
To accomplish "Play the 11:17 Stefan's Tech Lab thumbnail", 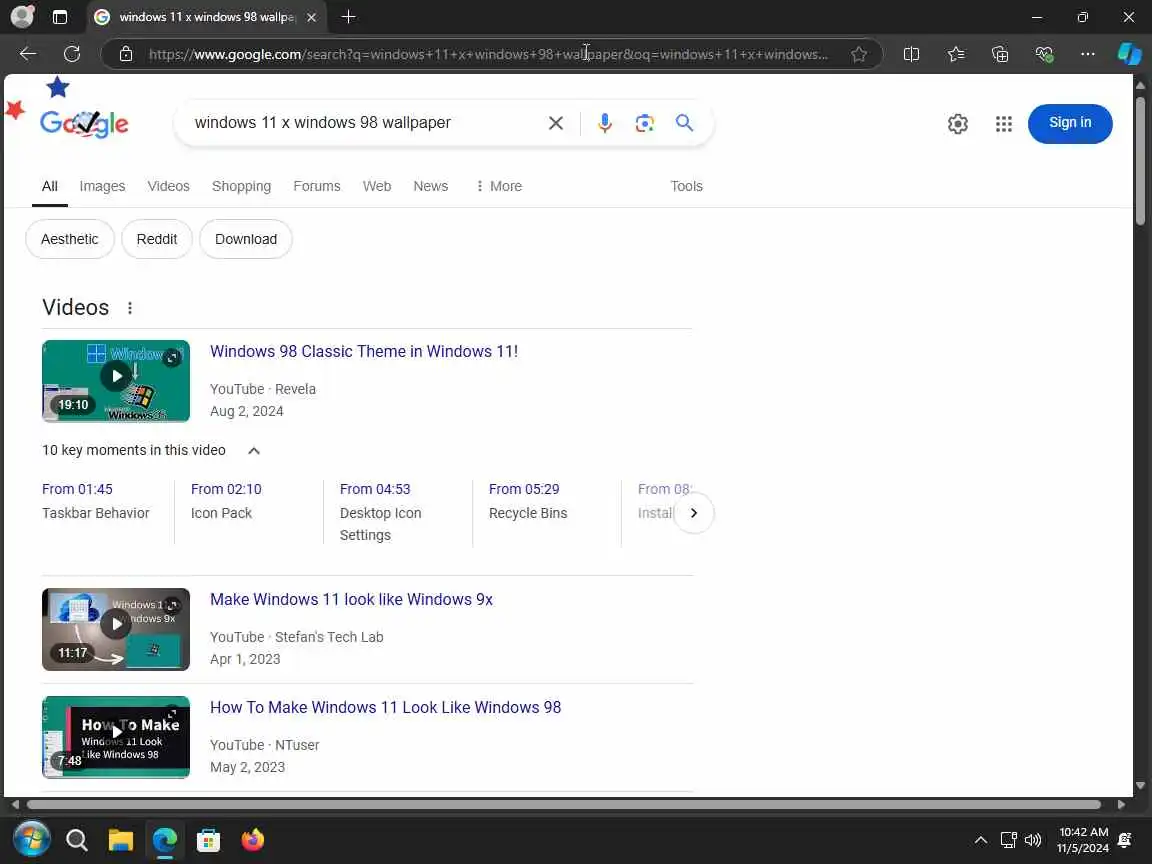I will [x=116, y=629].
